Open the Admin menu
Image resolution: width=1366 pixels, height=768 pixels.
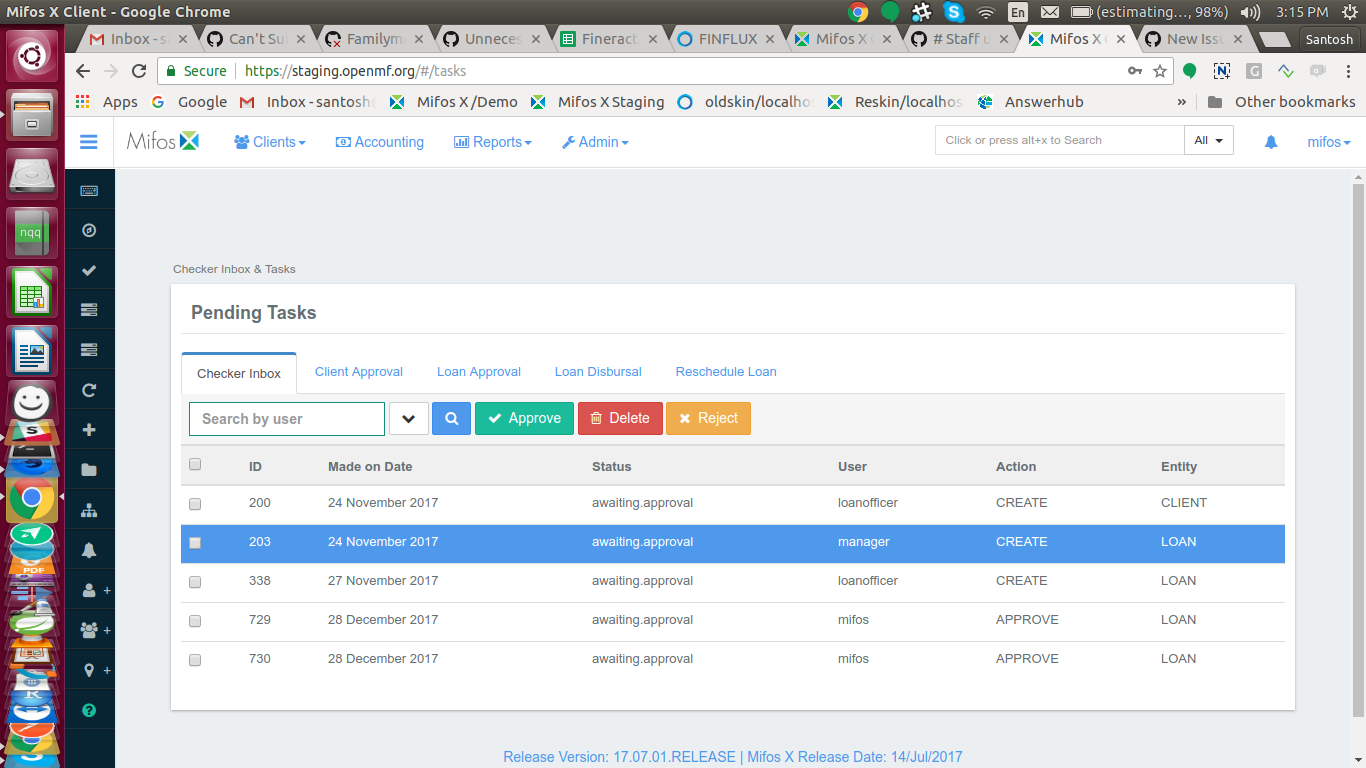(x=594, y=142)
